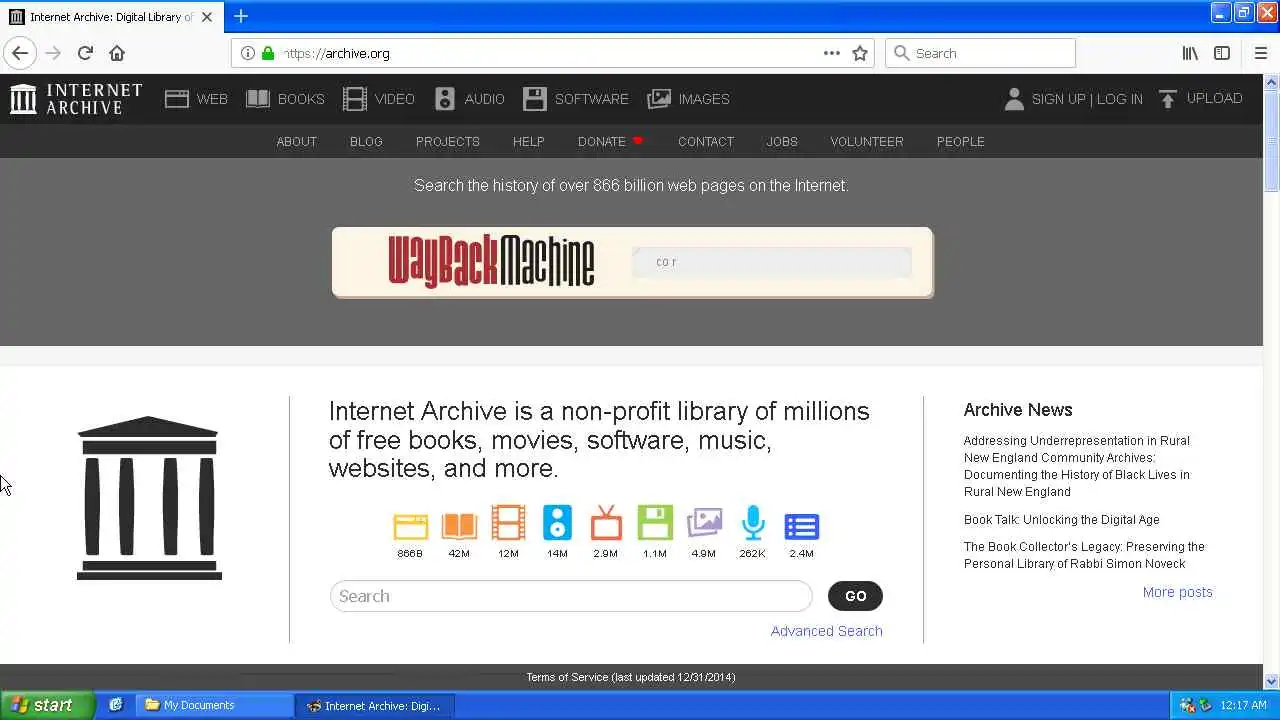Click the UPLOAD button in header
Viewport: 1280px width, 720px height.
click(x=1201, y=98)
